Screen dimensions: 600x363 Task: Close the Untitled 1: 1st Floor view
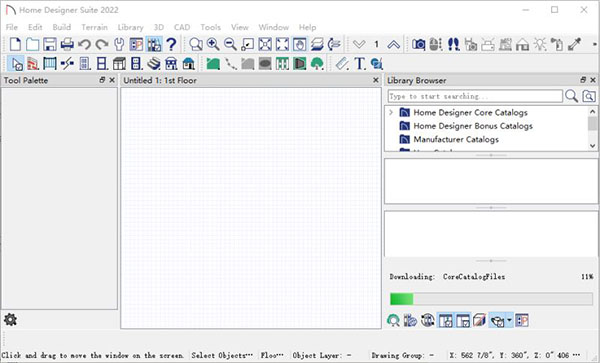pos(376,80)
